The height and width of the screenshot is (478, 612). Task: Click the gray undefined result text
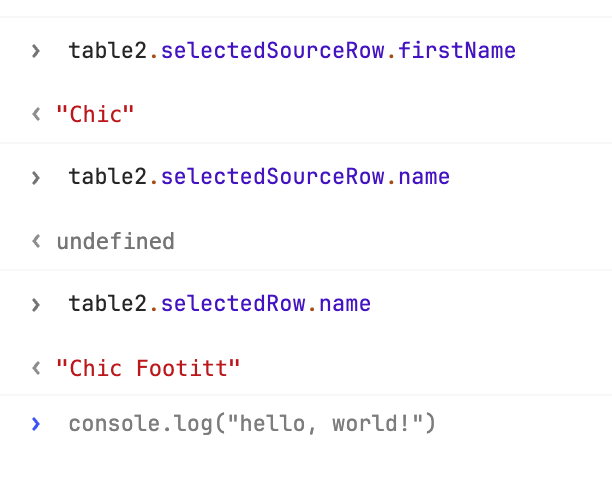[x=115, y=241]
